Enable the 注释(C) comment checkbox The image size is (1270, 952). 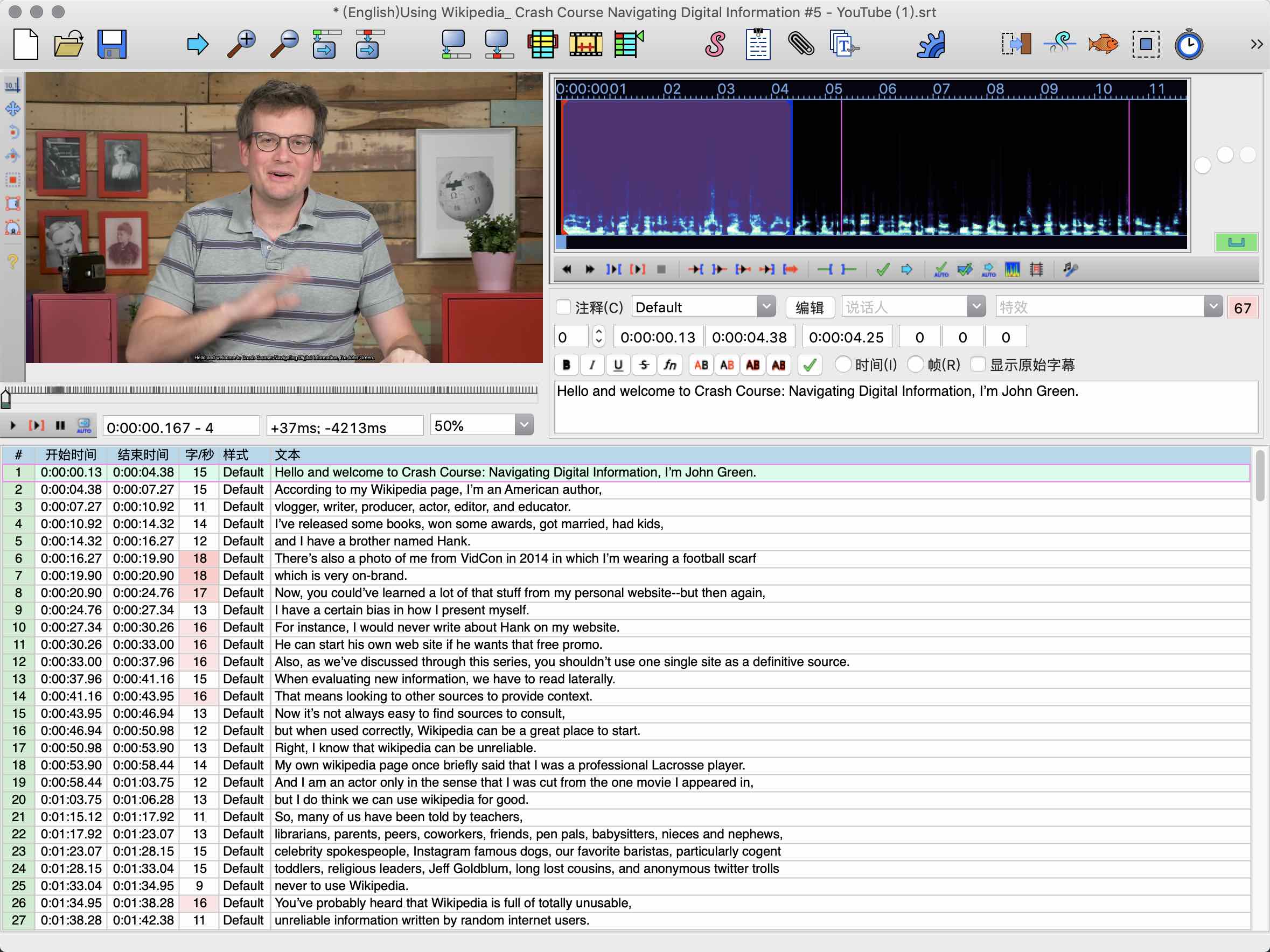(564, 307)
